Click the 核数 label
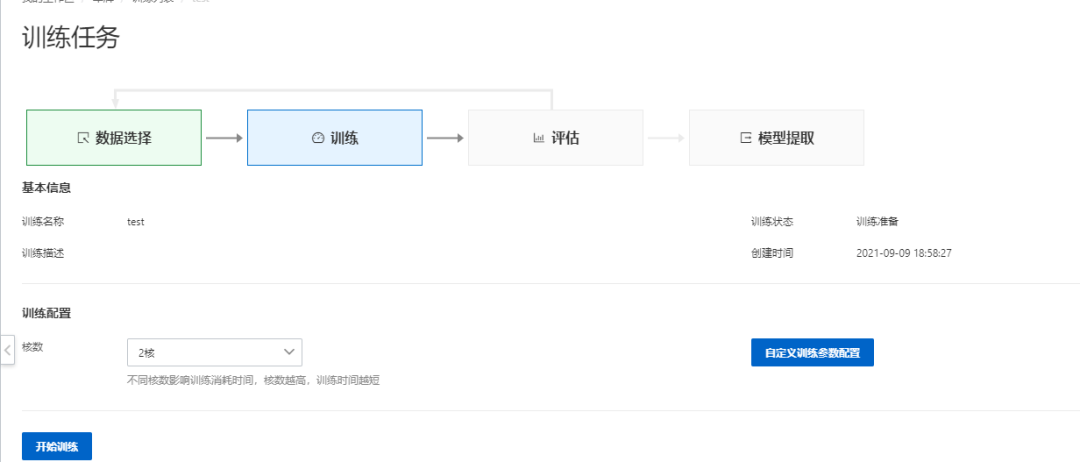The image size is (1080, 462). pyautogui.click(x=32, y=346)
